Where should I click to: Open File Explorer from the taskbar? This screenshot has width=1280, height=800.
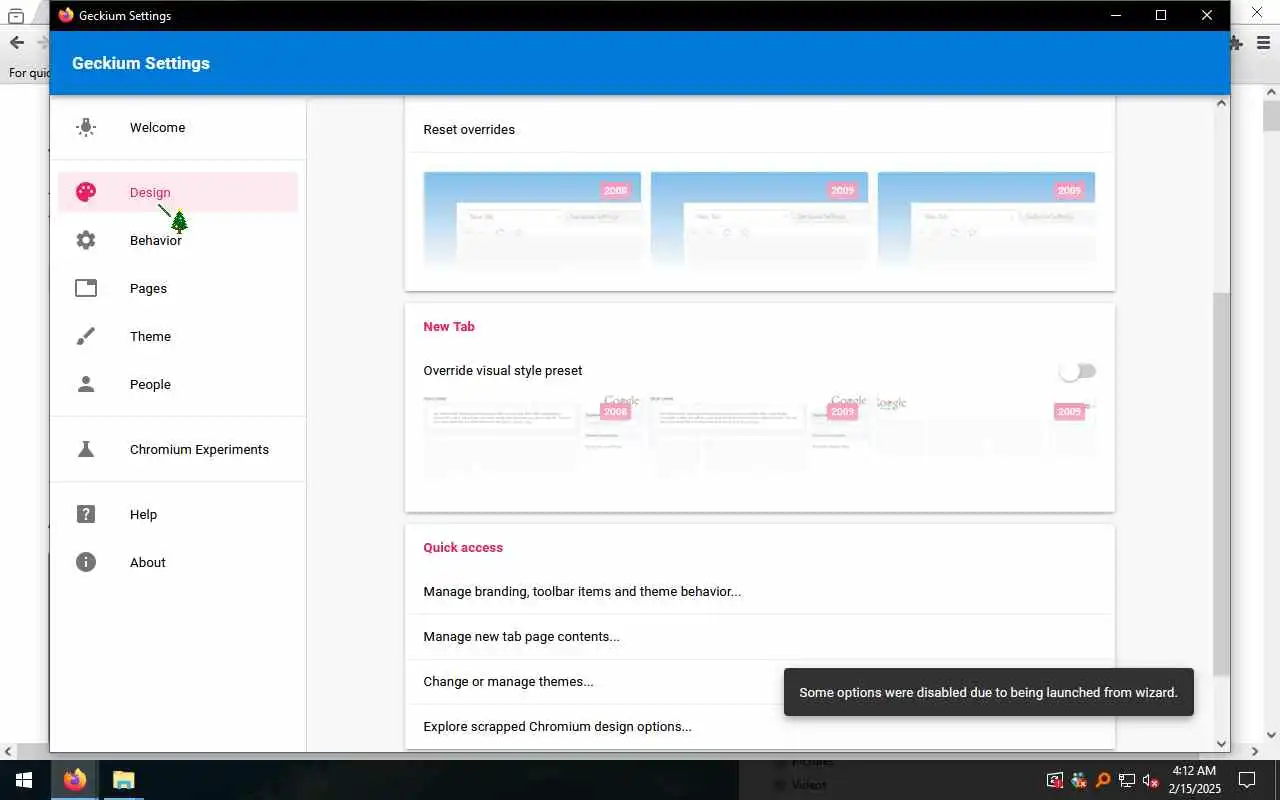point(123,780)
